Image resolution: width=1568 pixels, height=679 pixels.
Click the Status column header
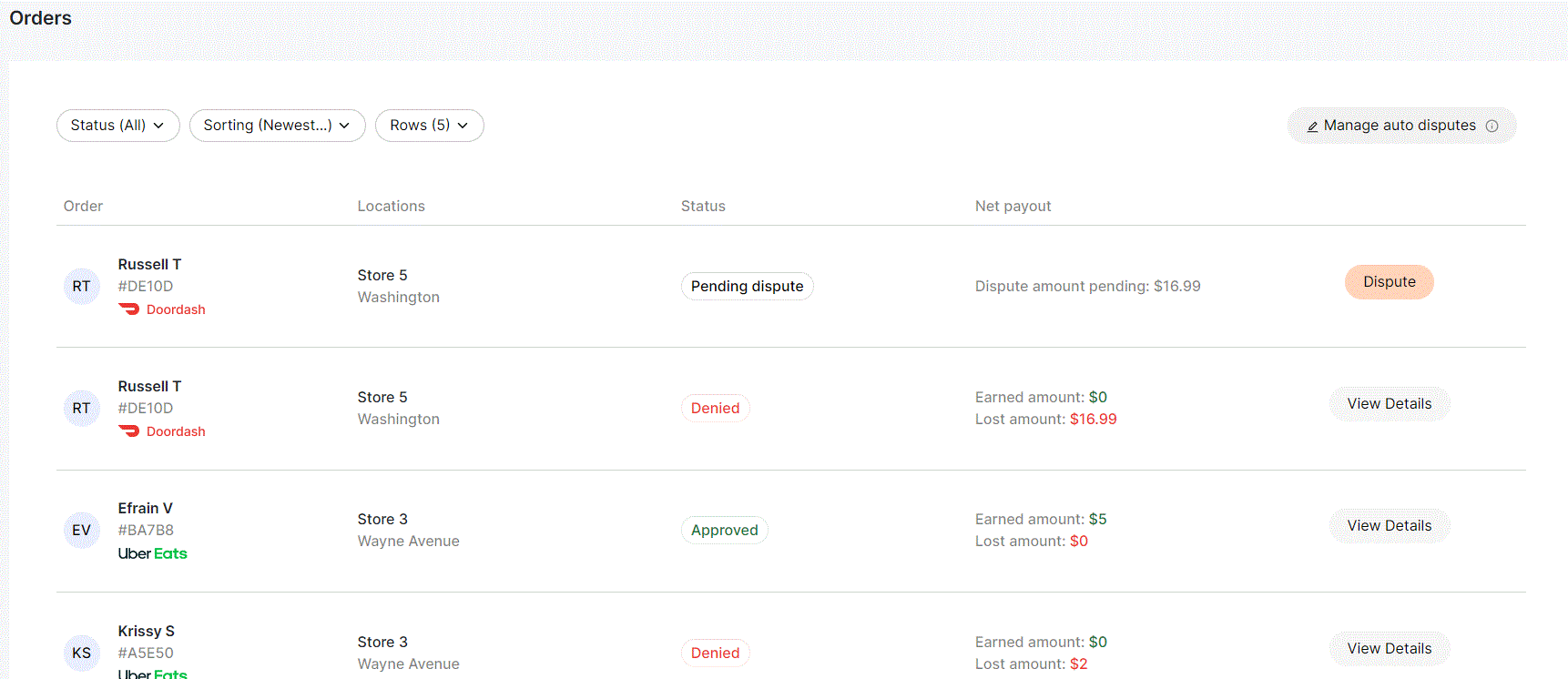[703, 207]
